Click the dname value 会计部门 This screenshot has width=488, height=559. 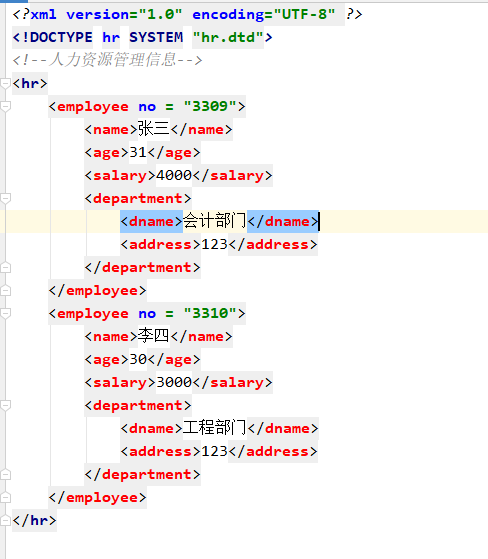pyautogui.click(x=215, y=221)
